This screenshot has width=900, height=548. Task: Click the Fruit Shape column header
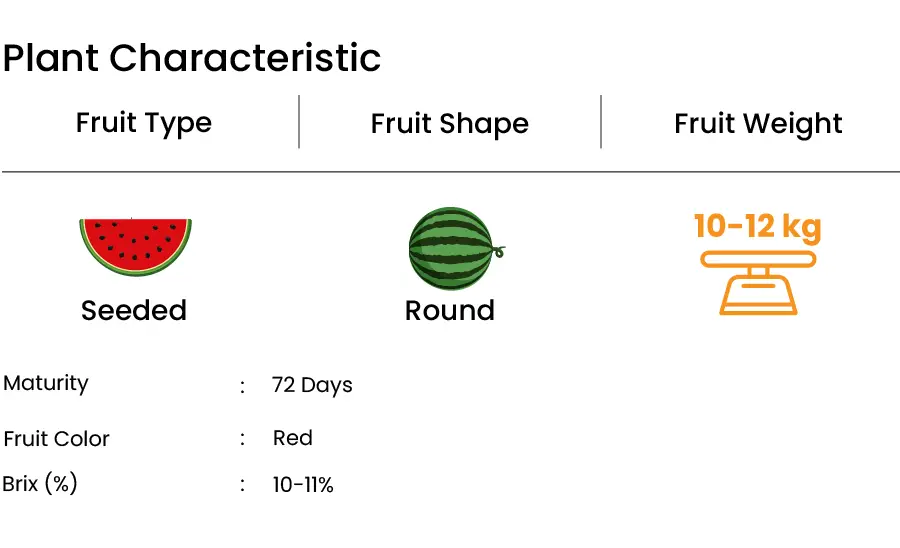pyautogui.click(x=449, y=124)
